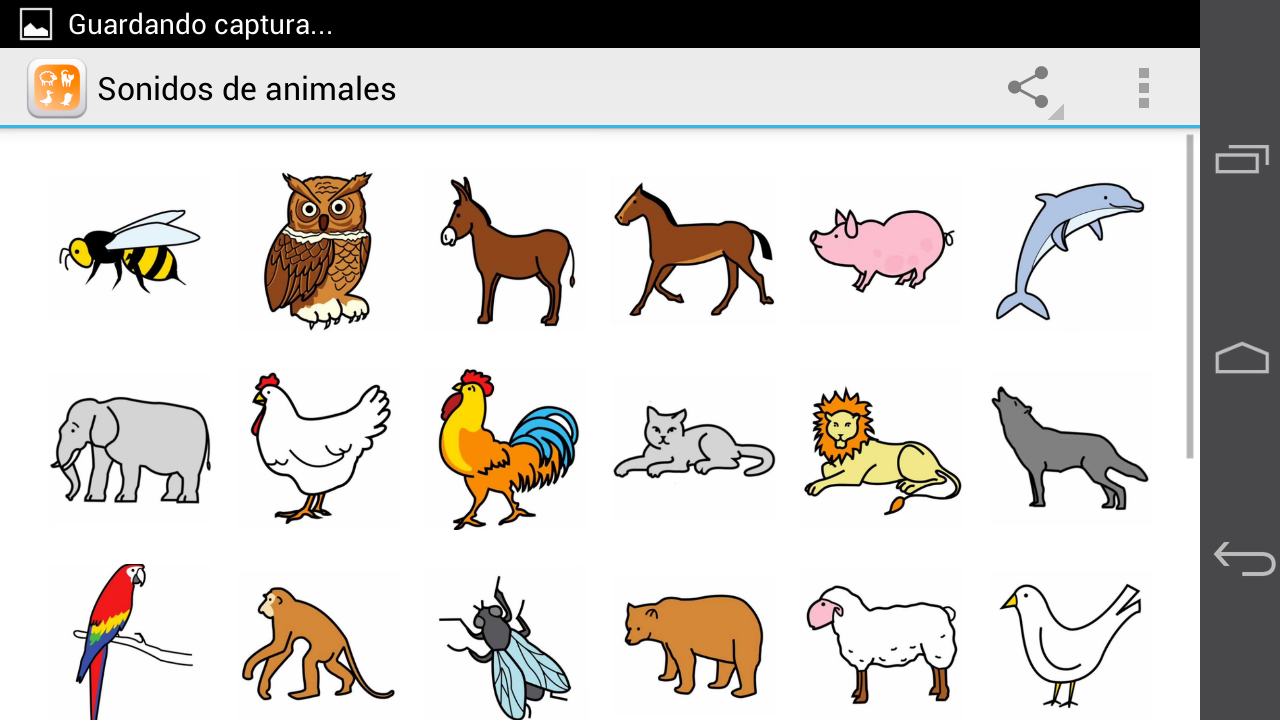Open the three-dot overflow menu
Viewport: 1280px width, 720px height.
pos(1143,88)
